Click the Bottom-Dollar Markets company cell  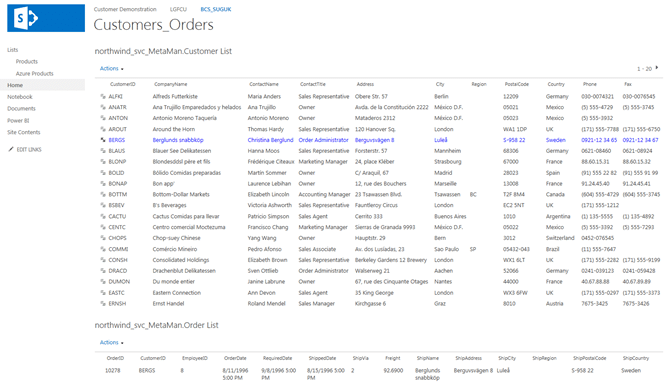pyautogui.click(x=181, y=194)
